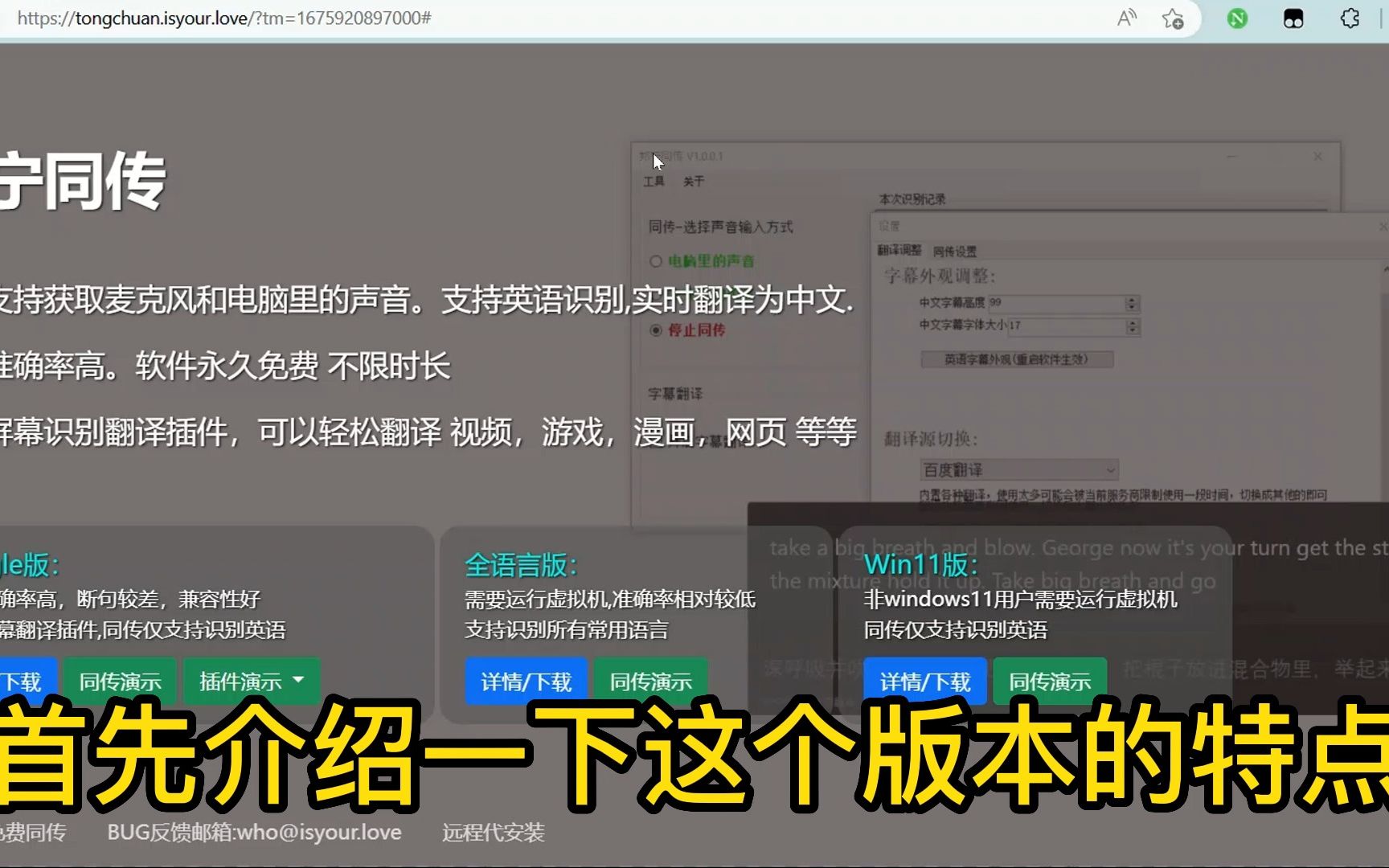The image size is (1389, 868).
Task: Open 工具 menu in app screenshot
Action: pyautogui.click(x=654, y=182)
